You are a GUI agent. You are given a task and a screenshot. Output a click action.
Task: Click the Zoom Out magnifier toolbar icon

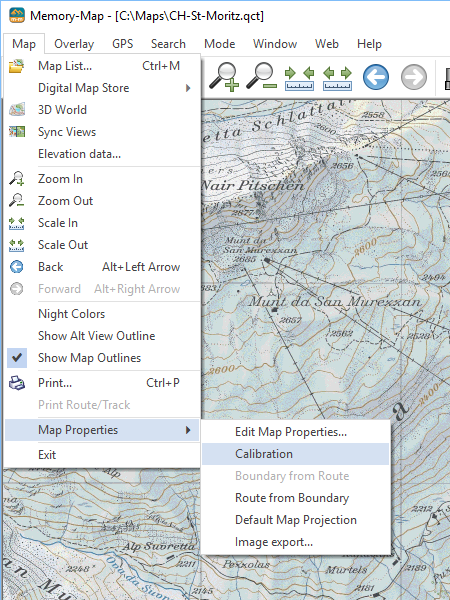[261, 77]
